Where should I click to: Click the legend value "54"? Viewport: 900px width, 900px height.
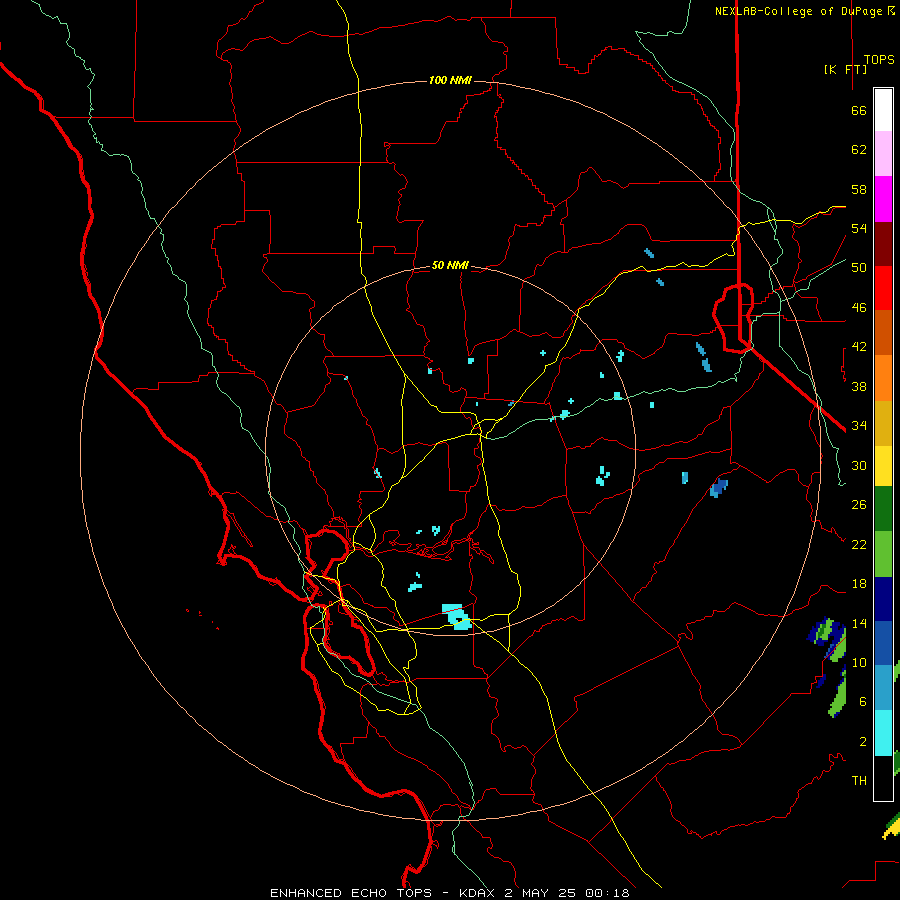click(859, 228)
